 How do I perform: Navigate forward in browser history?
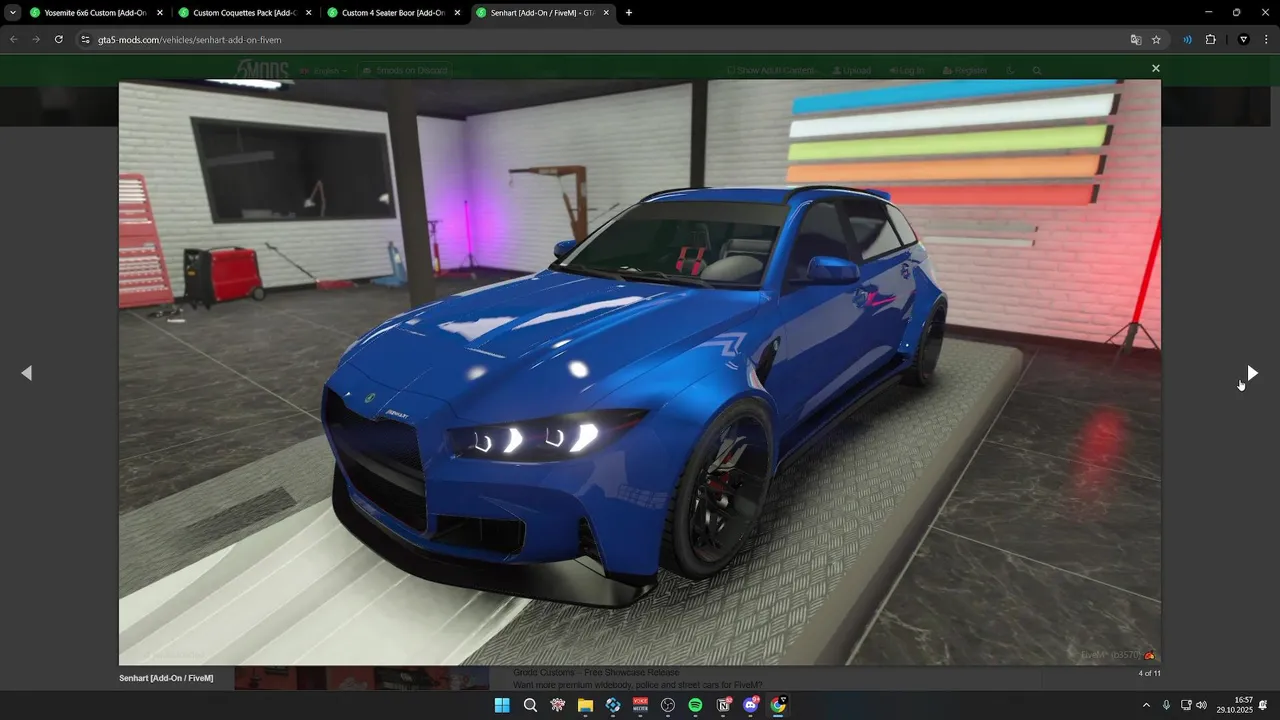36,40
